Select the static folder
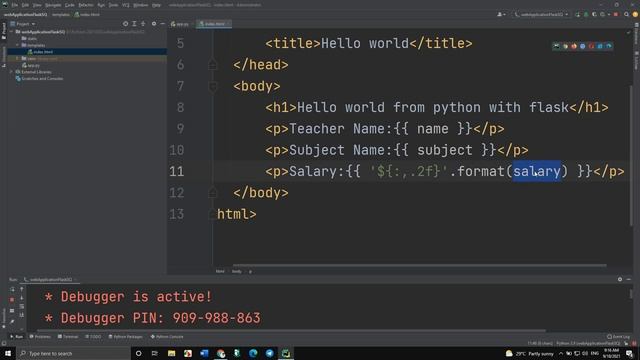Image resolution: width=640 pixels, height=360 pixels. click(x=29, y=38)
